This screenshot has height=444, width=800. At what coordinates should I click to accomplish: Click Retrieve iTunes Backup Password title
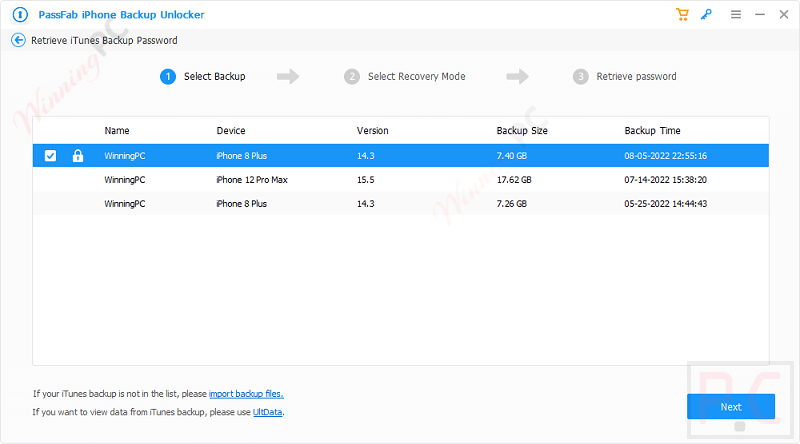[x=104, y=40]
